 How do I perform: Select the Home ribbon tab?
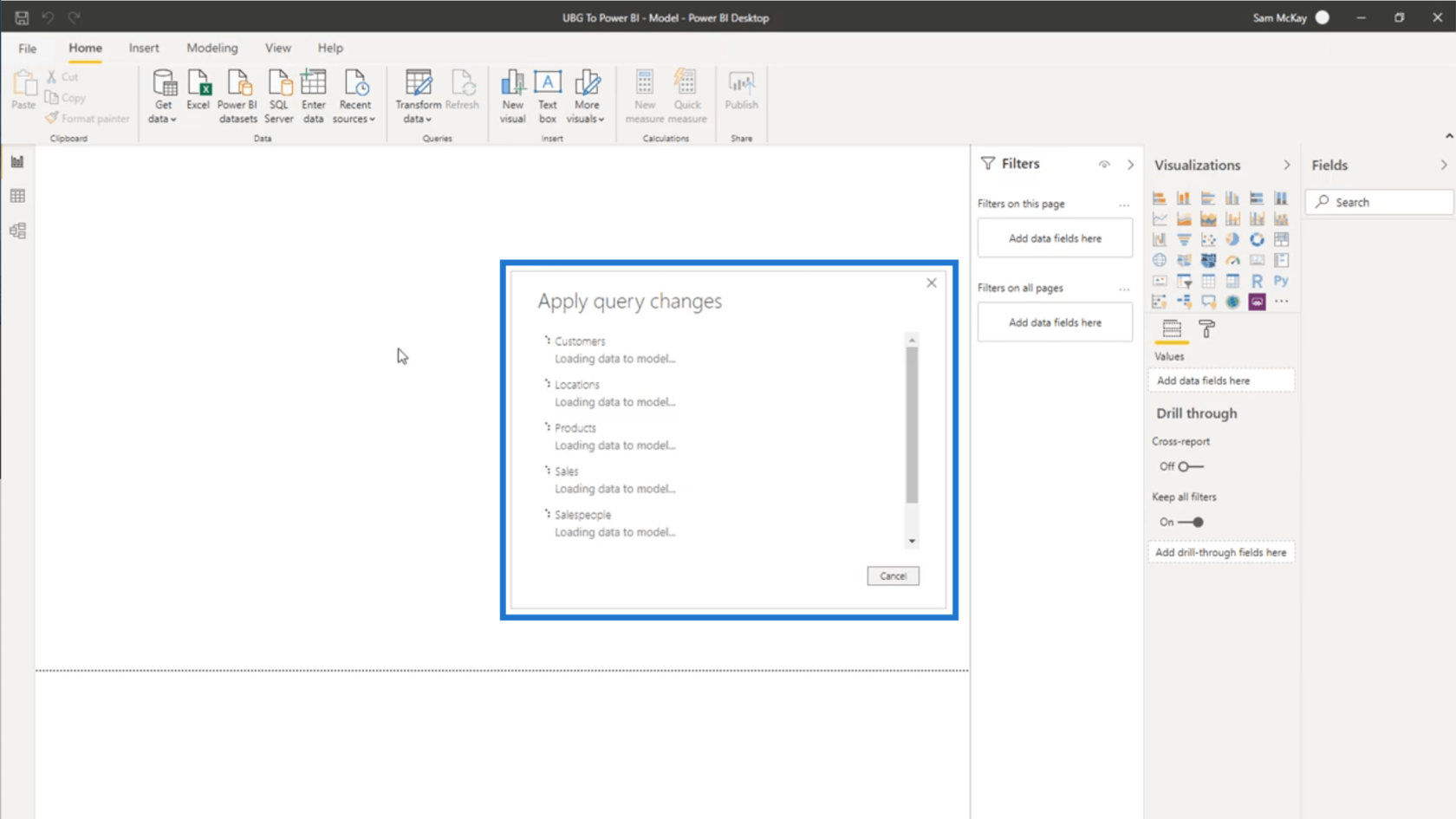click(x=85, y=48)
